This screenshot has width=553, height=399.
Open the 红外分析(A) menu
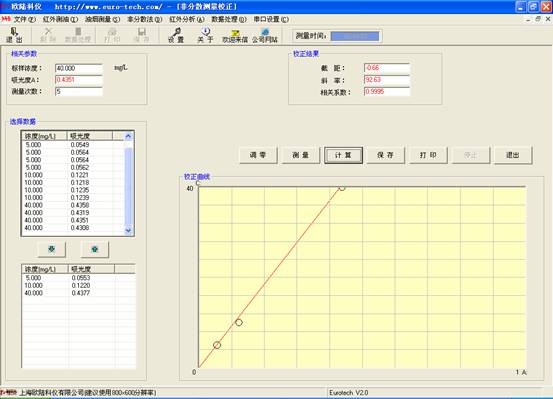pos(187,19)
